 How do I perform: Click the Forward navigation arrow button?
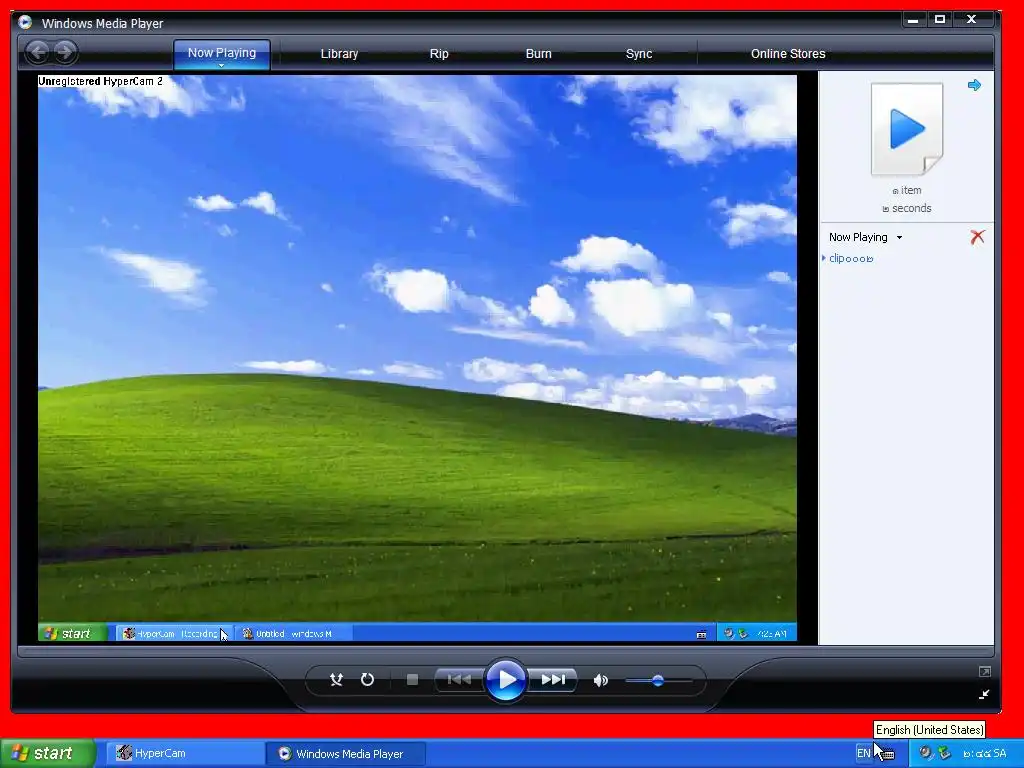point(65,52)
